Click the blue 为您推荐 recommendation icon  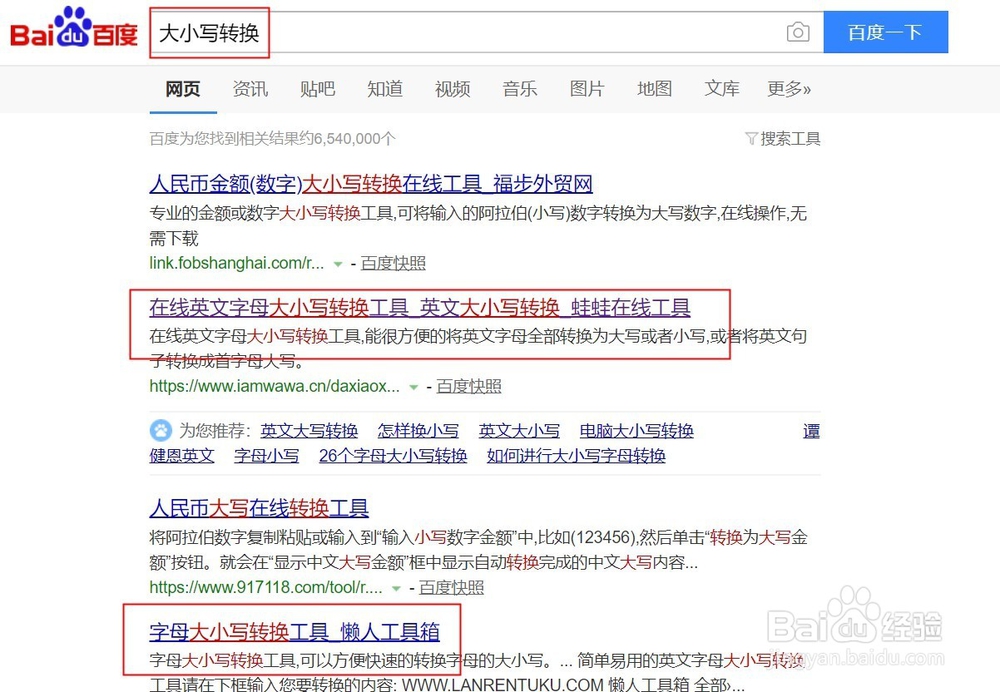[x=160, y=431]
